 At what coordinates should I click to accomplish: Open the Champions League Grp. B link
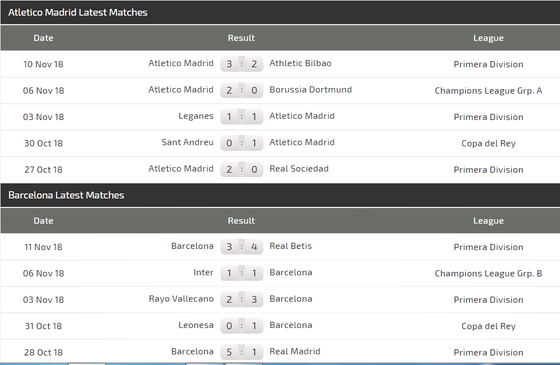tap(488, 274)
